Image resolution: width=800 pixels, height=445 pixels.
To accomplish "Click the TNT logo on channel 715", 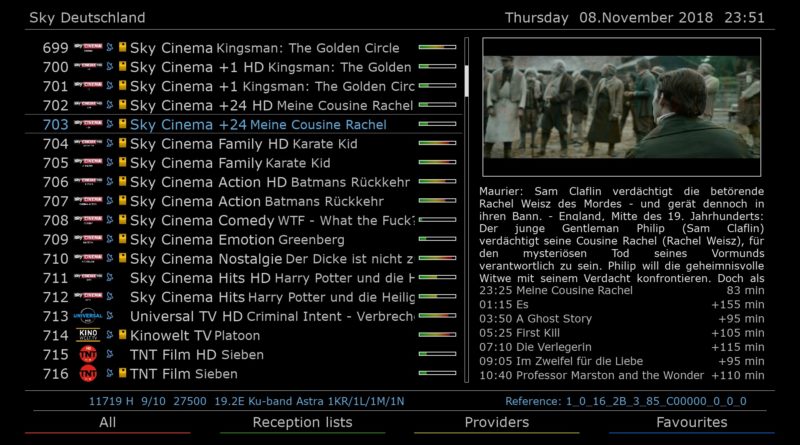I will click(88, 354).
